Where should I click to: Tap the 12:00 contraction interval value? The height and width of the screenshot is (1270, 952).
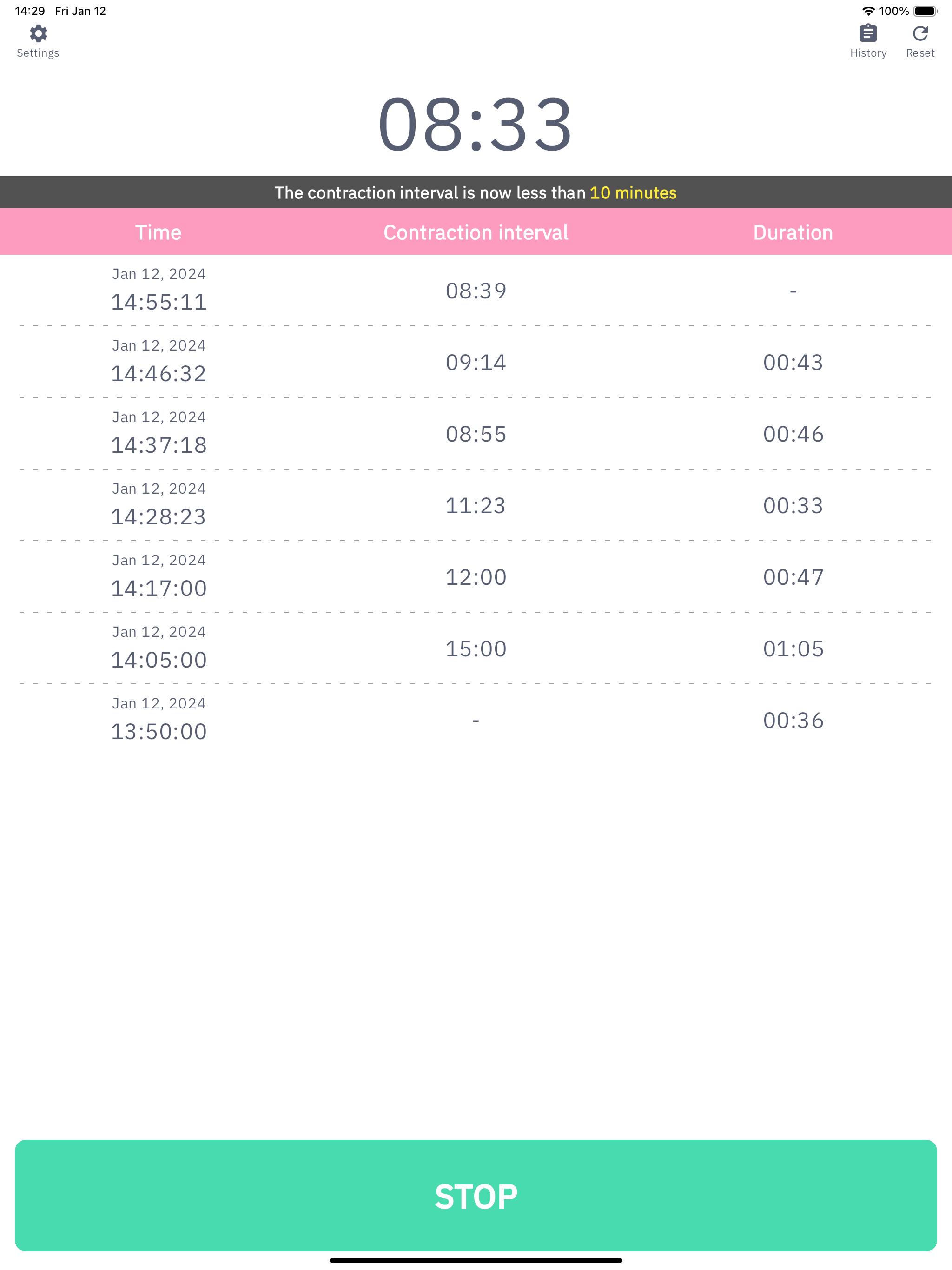[x=476, y=577]
